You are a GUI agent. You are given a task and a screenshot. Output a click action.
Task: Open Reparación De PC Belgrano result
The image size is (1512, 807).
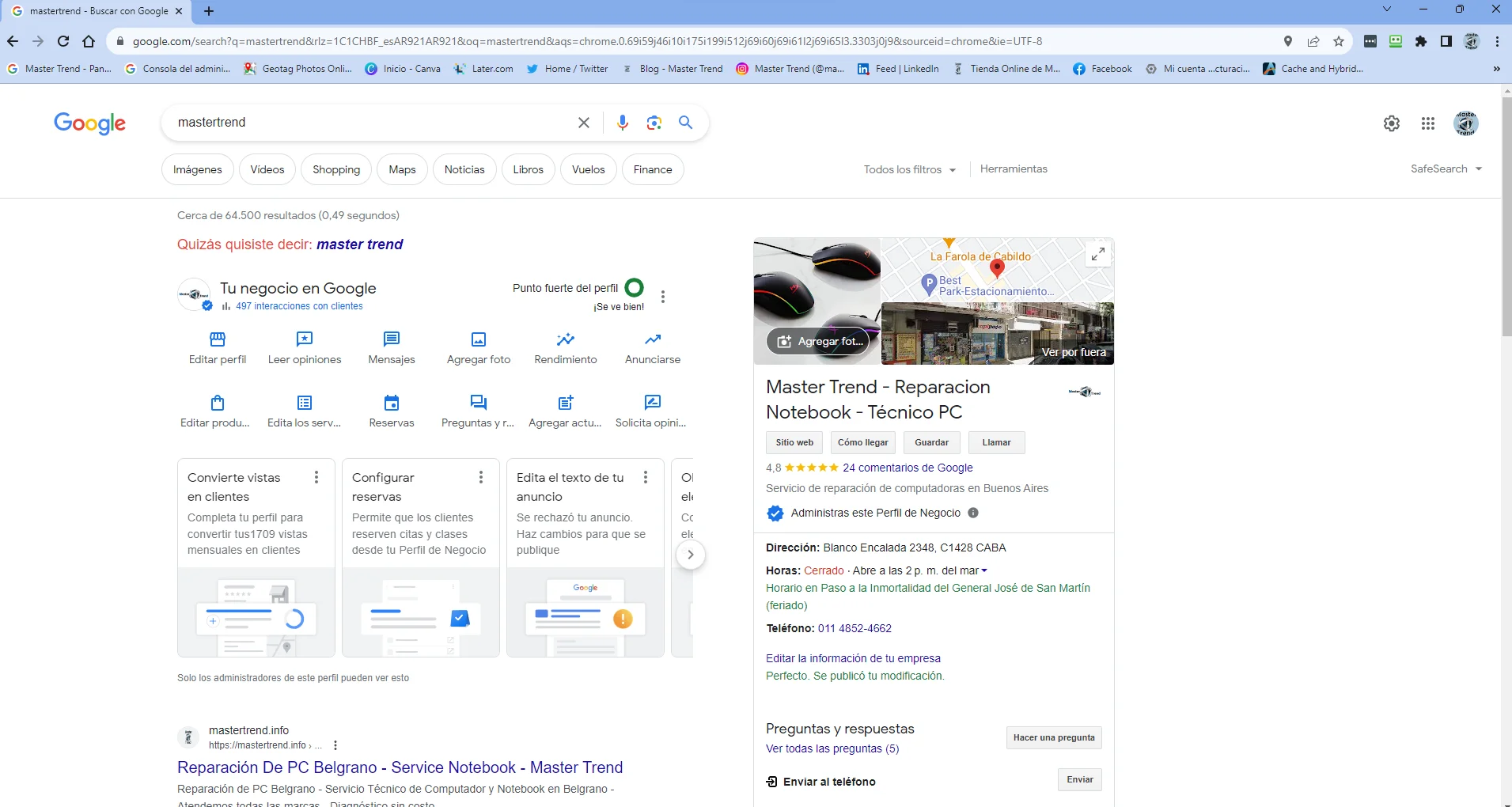click(x=400, y=767)
